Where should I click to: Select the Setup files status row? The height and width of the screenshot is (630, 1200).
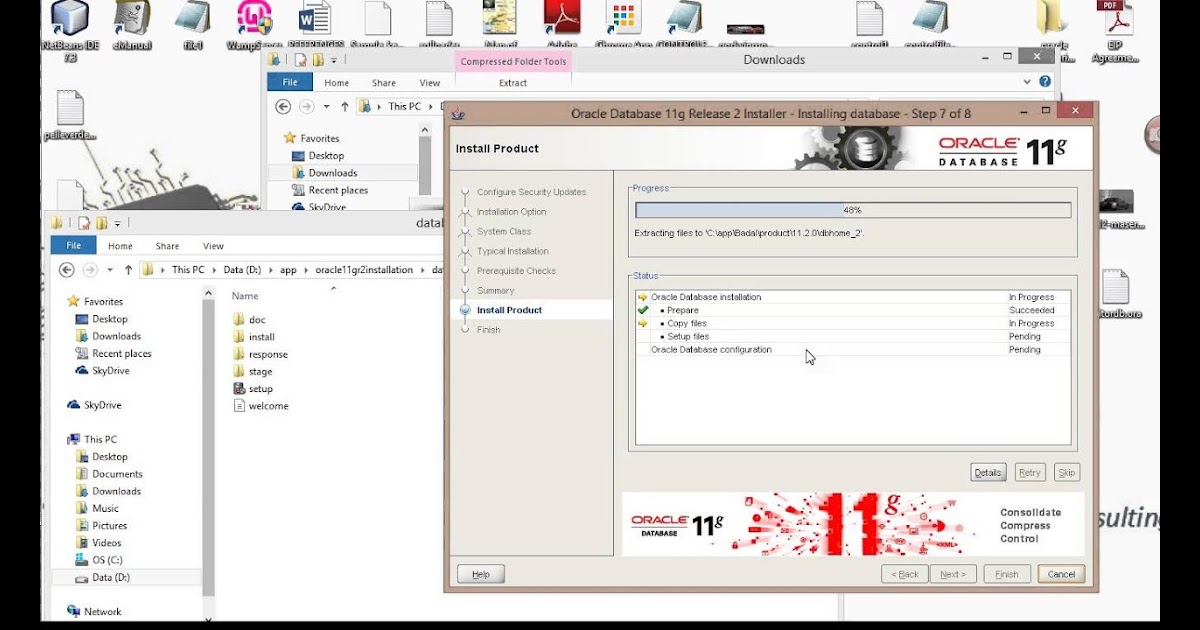click(x=853, y=337)
